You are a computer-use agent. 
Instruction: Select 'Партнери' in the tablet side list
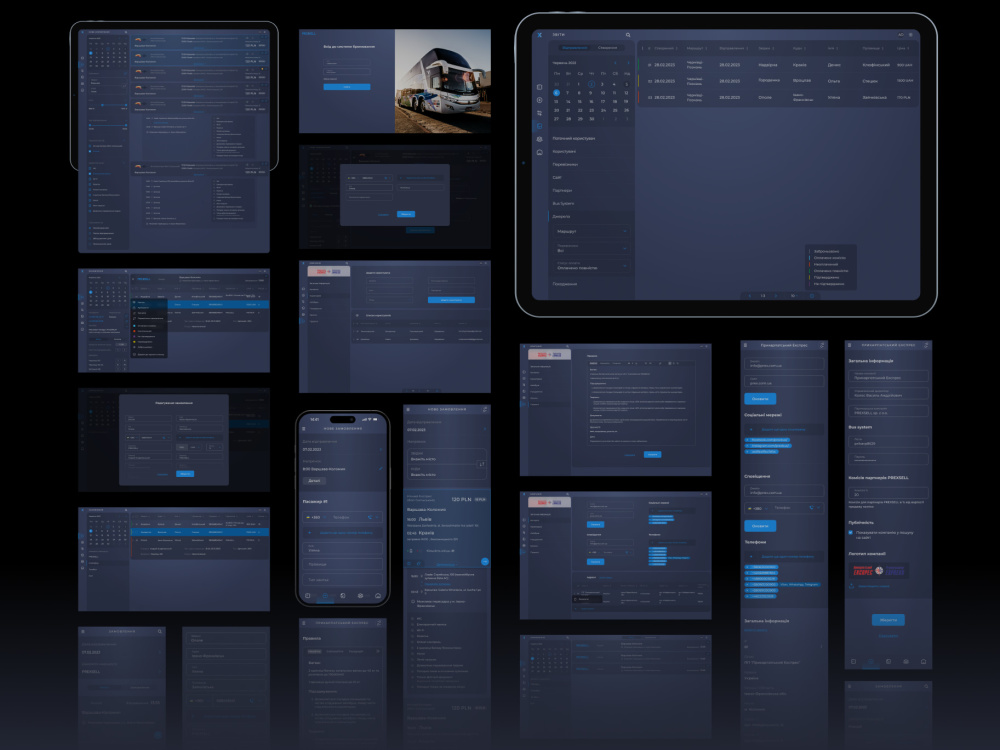tap(562, 191)
